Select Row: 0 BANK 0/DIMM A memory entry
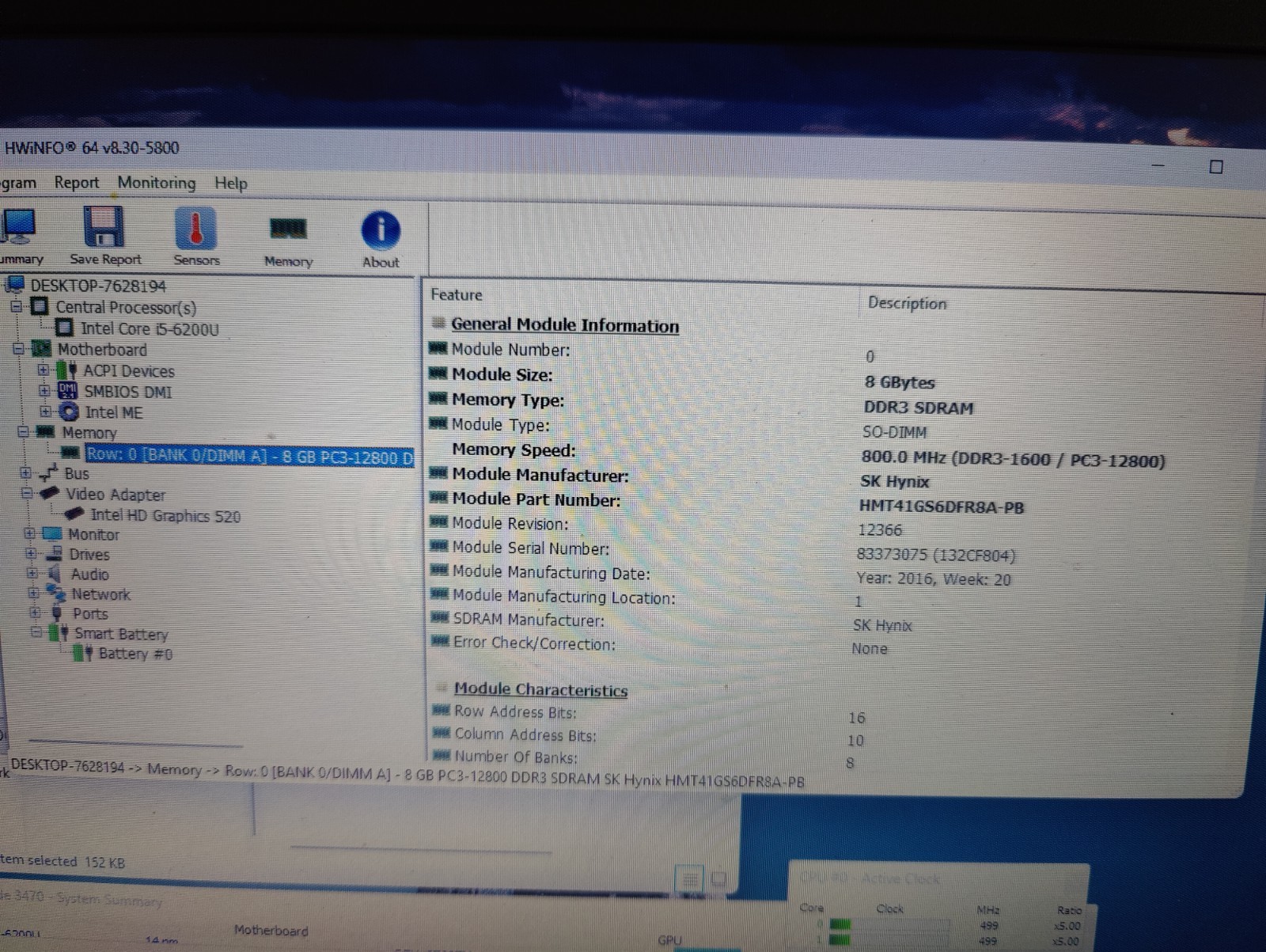 click(249, 455)
